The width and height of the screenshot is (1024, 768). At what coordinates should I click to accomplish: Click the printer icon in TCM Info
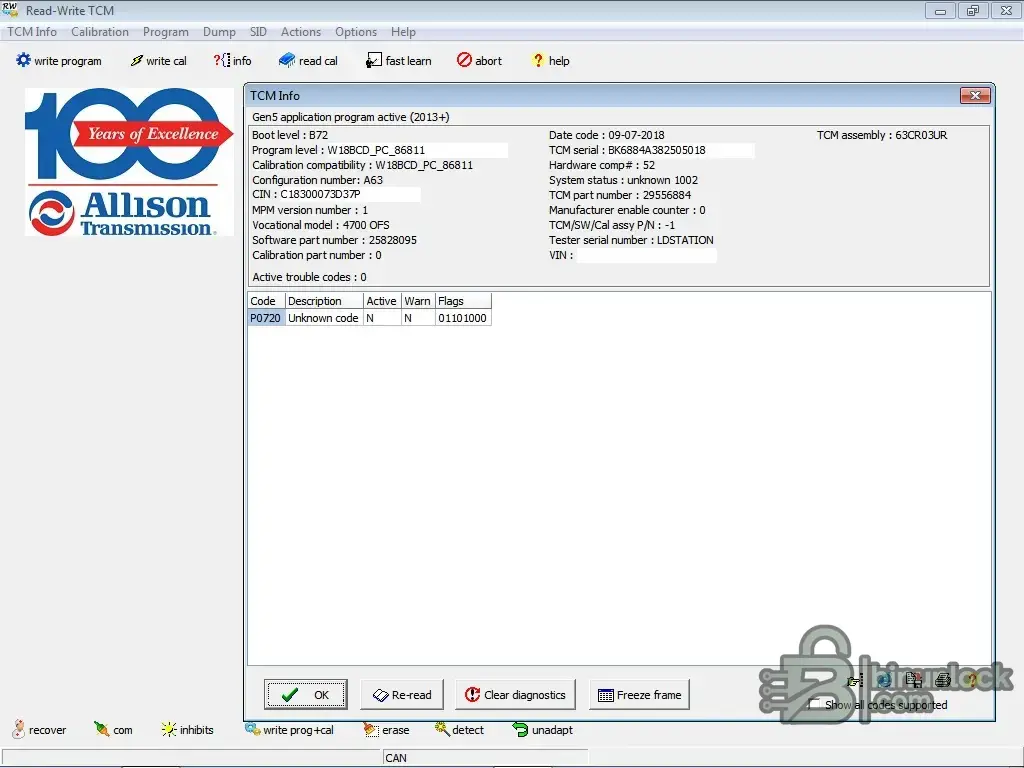pyautogui.click(x=942, y=680)
